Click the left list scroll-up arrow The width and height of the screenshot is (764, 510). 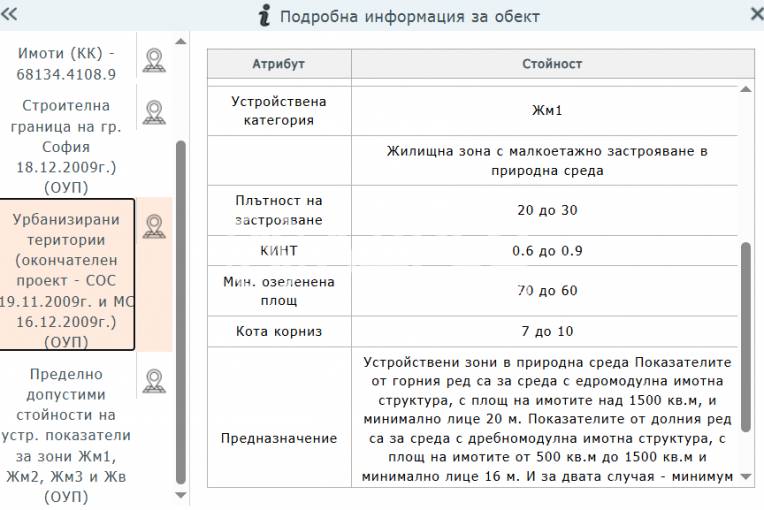(181, 42)
